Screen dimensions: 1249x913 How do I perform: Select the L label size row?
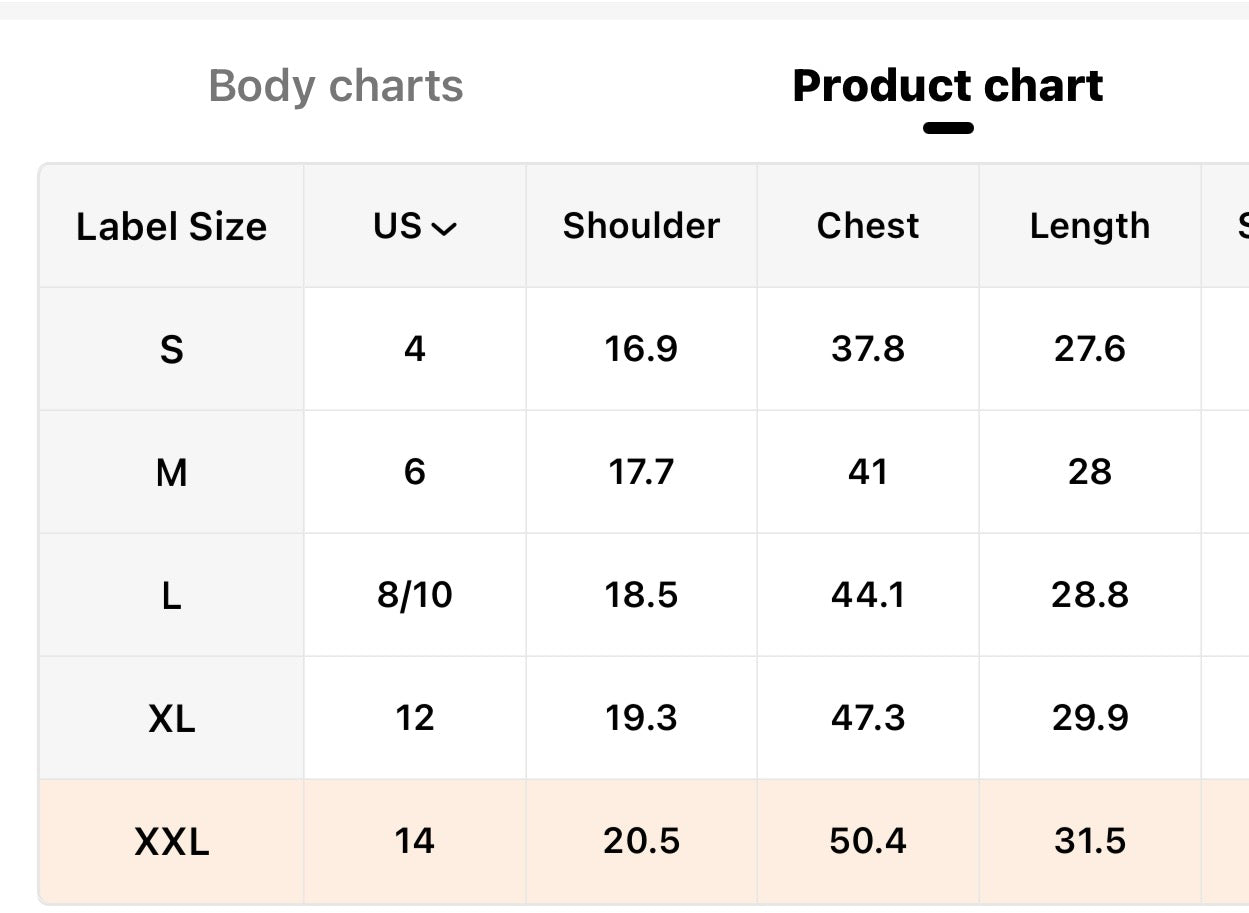pos(644,595)
